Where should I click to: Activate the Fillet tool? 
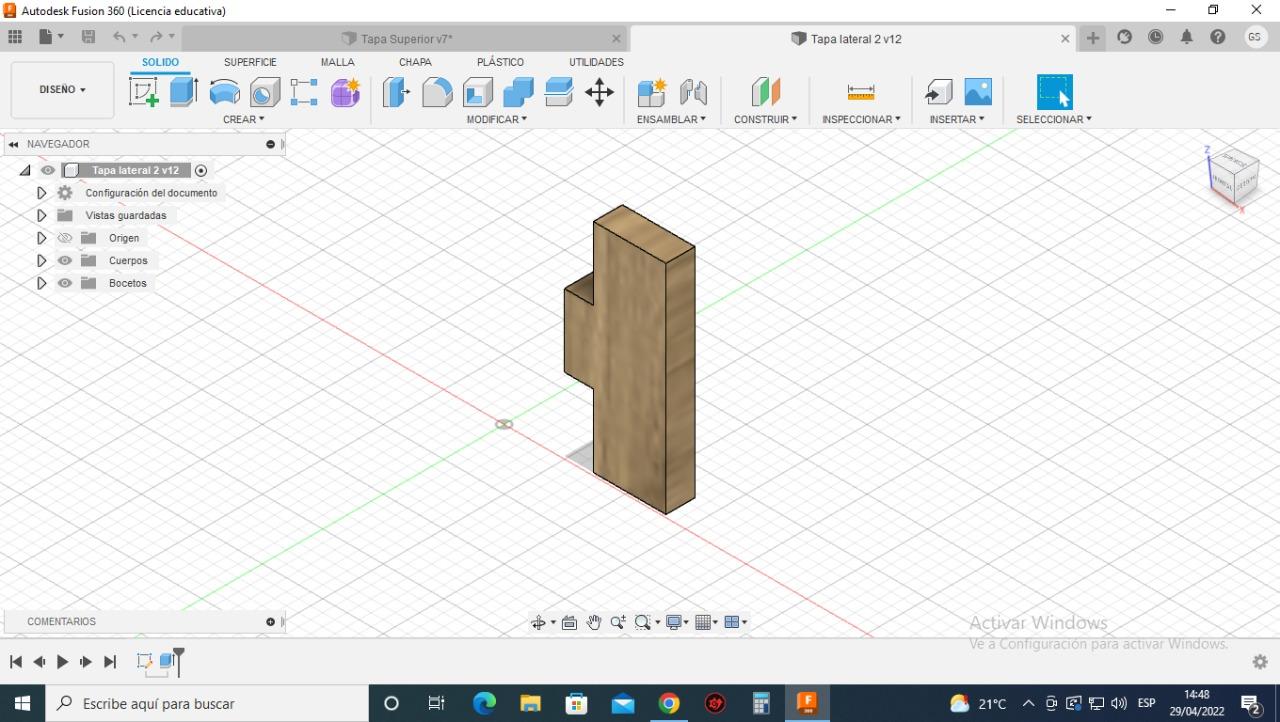437,92
